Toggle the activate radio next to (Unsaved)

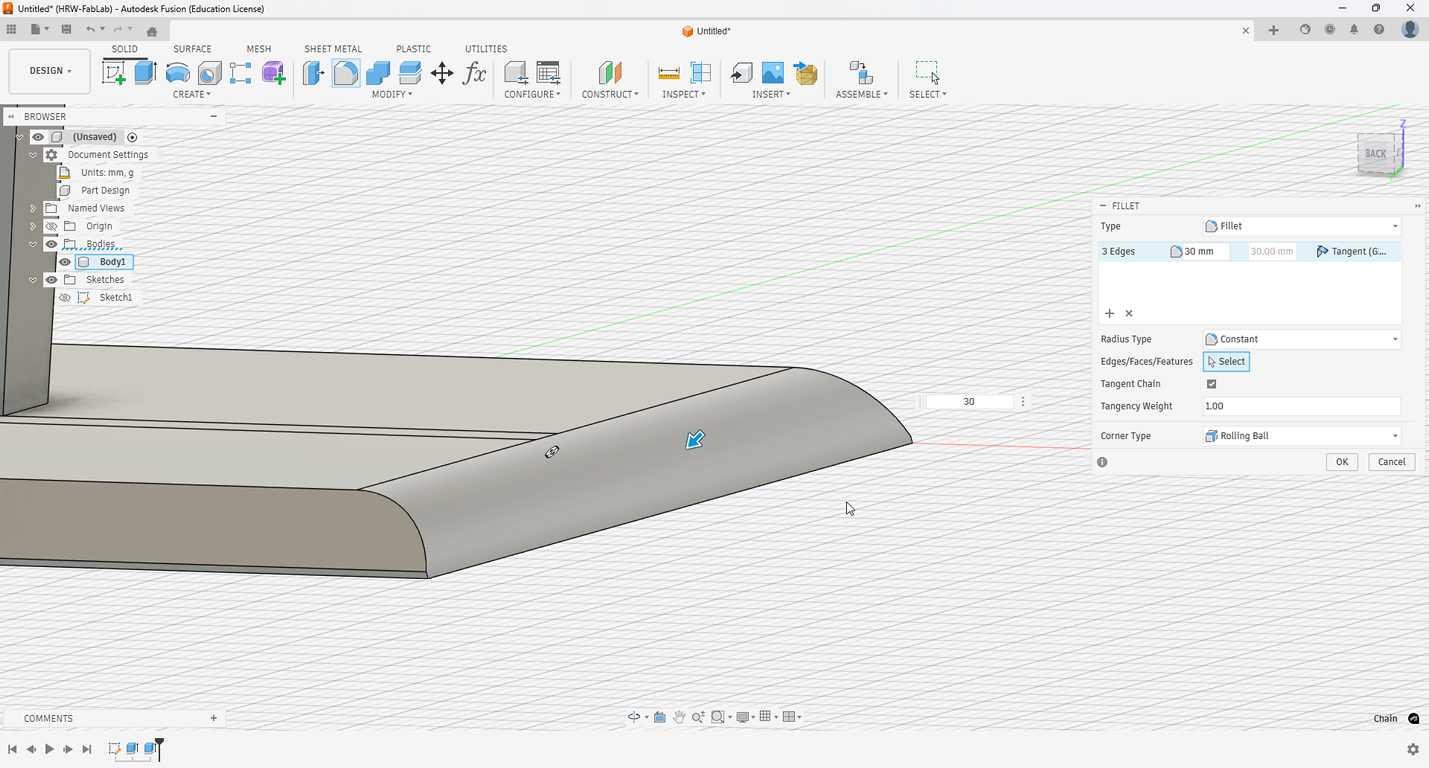(132, 137)
